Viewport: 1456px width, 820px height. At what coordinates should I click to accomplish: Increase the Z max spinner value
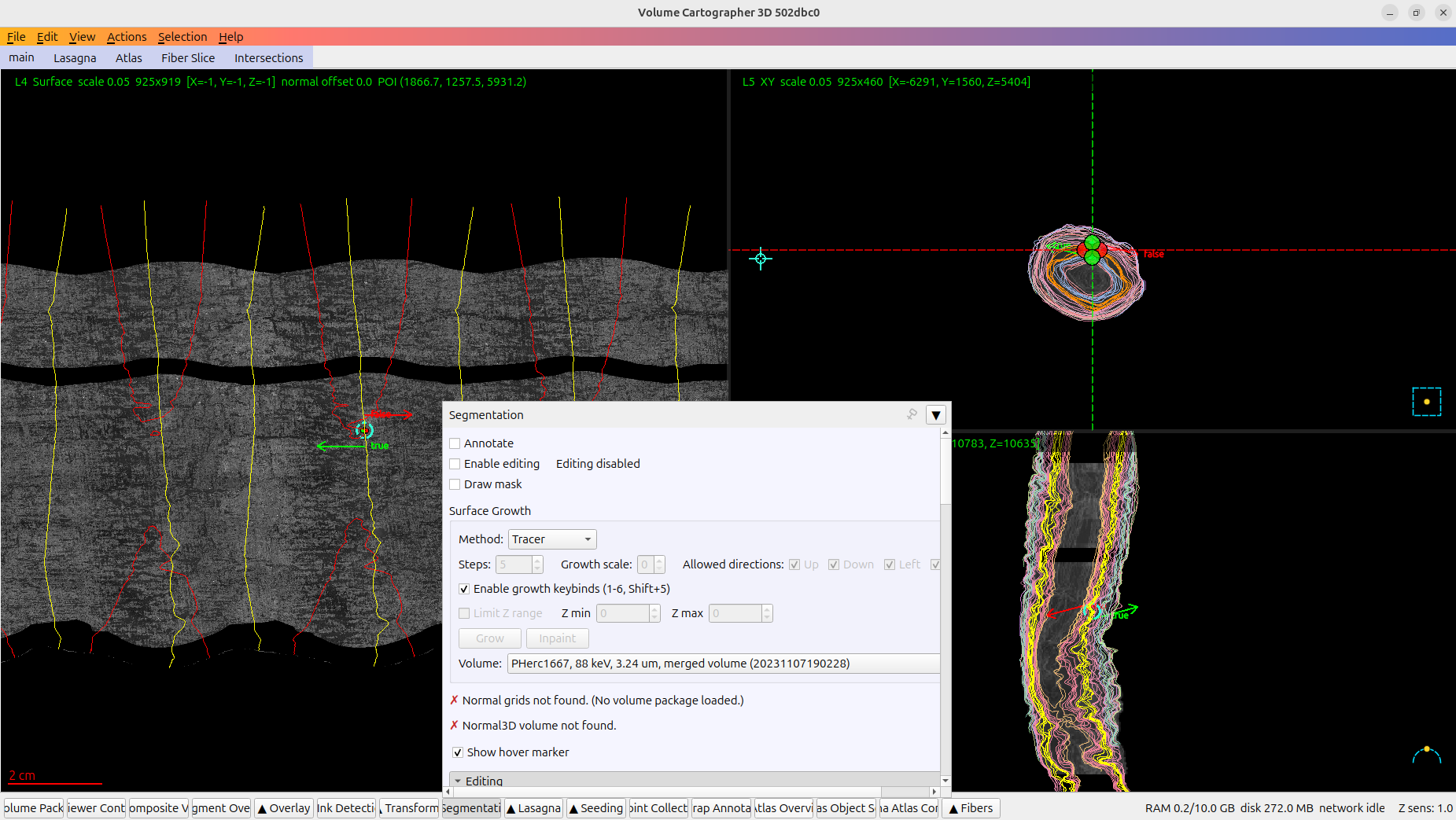[768, 609]
